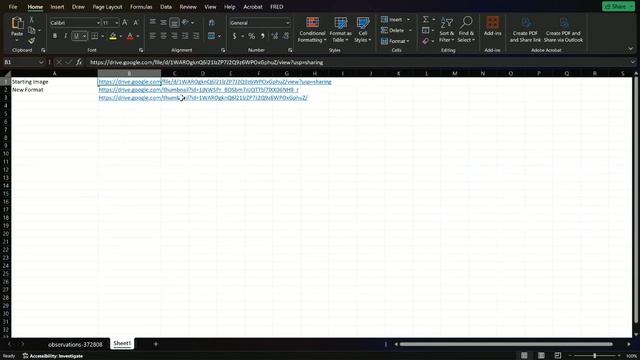This screenshot has height=360, width=640.
Task: Open Conditional Formatting
Action: 312,30
